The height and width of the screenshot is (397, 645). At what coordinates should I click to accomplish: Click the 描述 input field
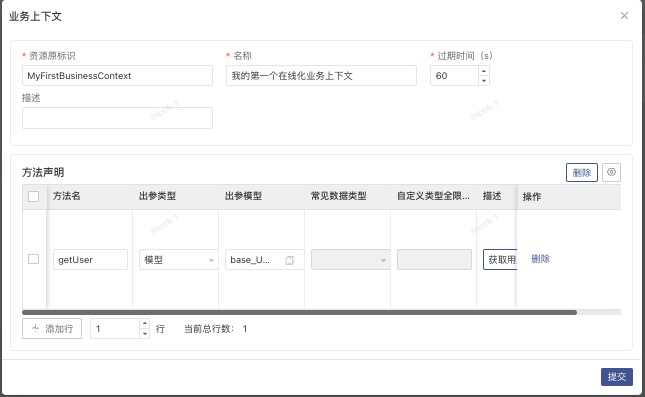coord(117,118)
